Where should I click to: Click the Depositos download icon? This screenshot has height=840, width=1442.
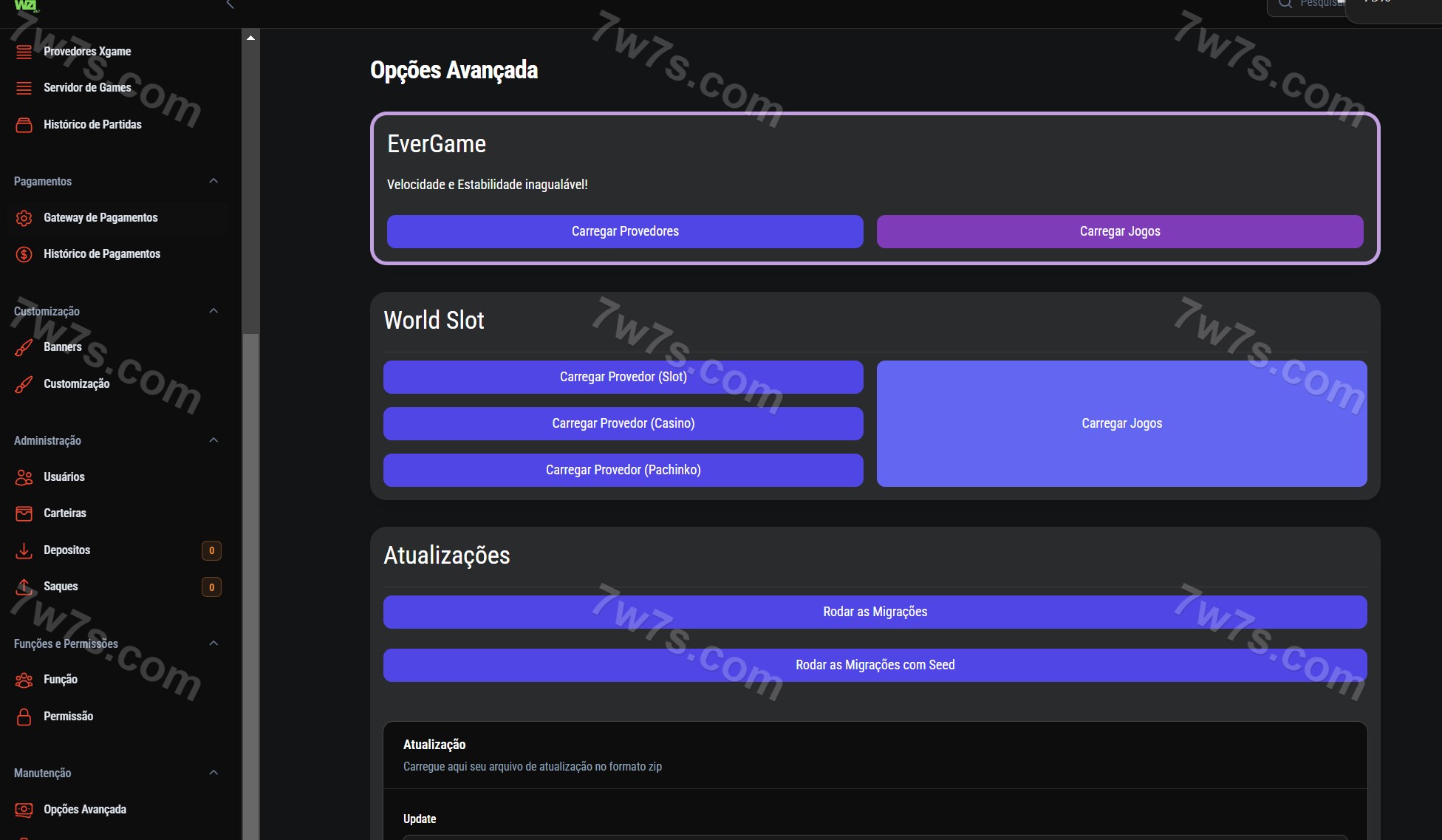(x=24, y=550)
